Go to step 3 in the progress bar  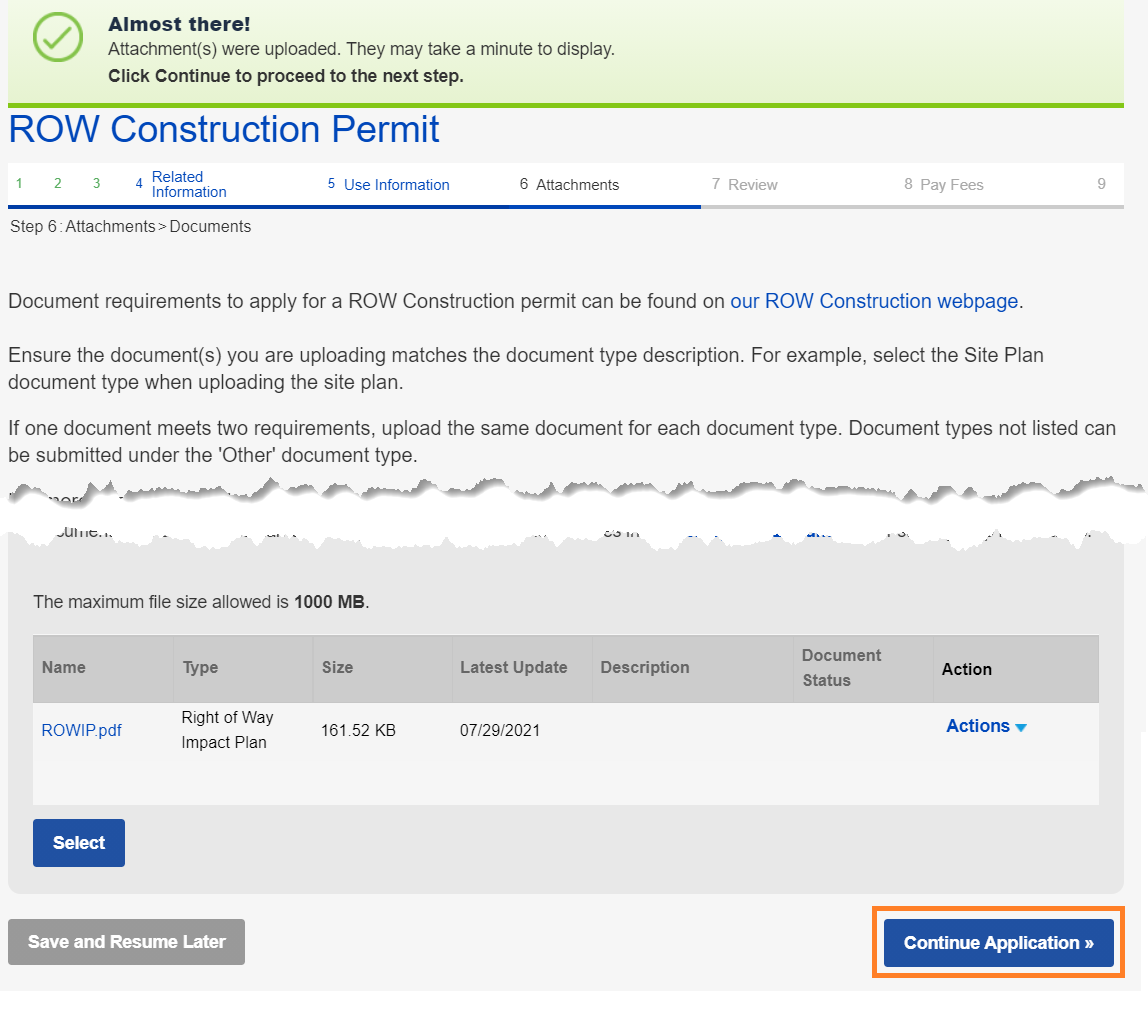(x=97, y=184)
